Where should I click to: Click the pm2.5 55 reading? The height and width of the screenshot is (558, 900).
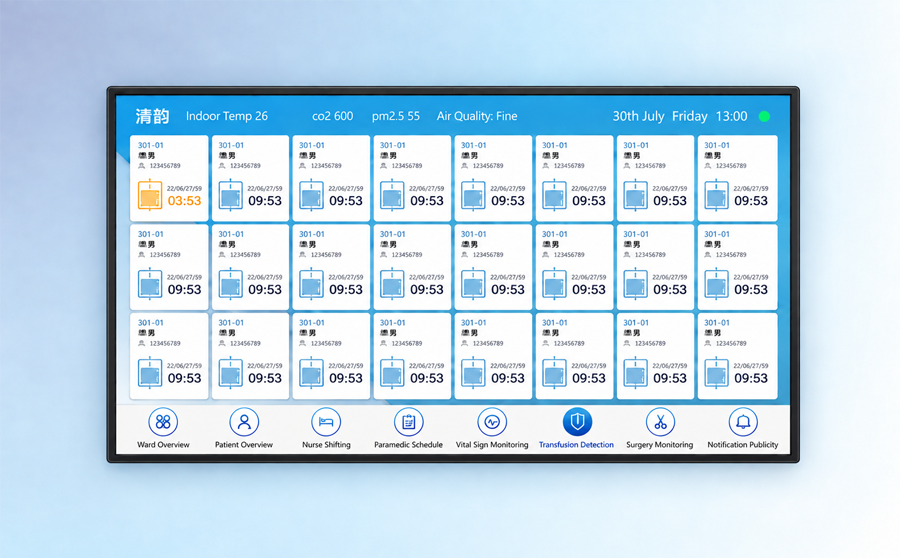point(395,116)
